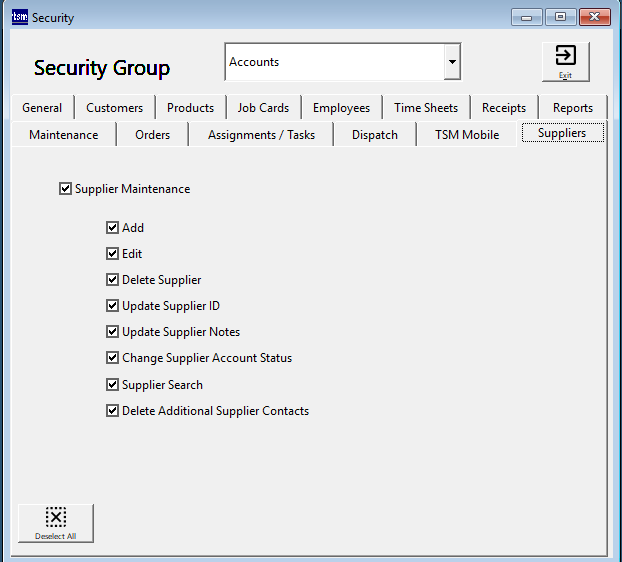This screenshot has width=622, height=562.
Task: Open the Customers tab
Action: pos(114,108)
